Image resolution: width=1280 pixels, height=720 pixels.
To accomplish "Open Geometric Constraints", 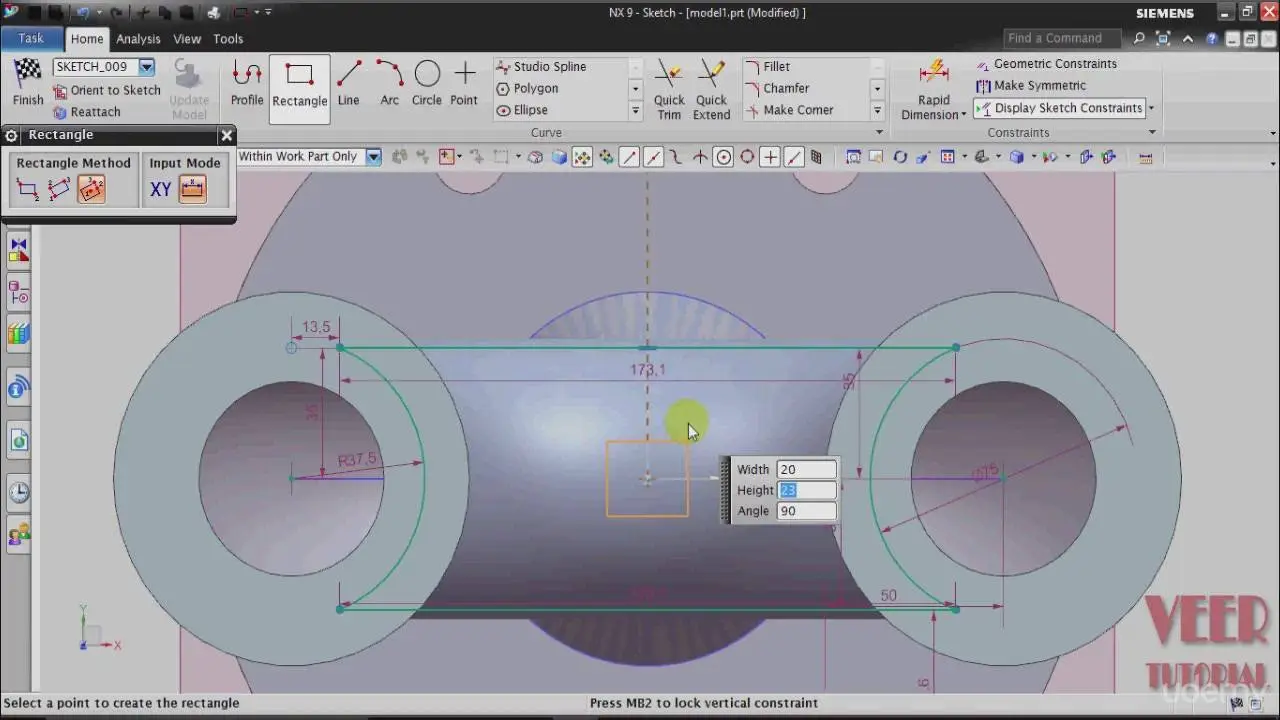I will click(1046, 63).
